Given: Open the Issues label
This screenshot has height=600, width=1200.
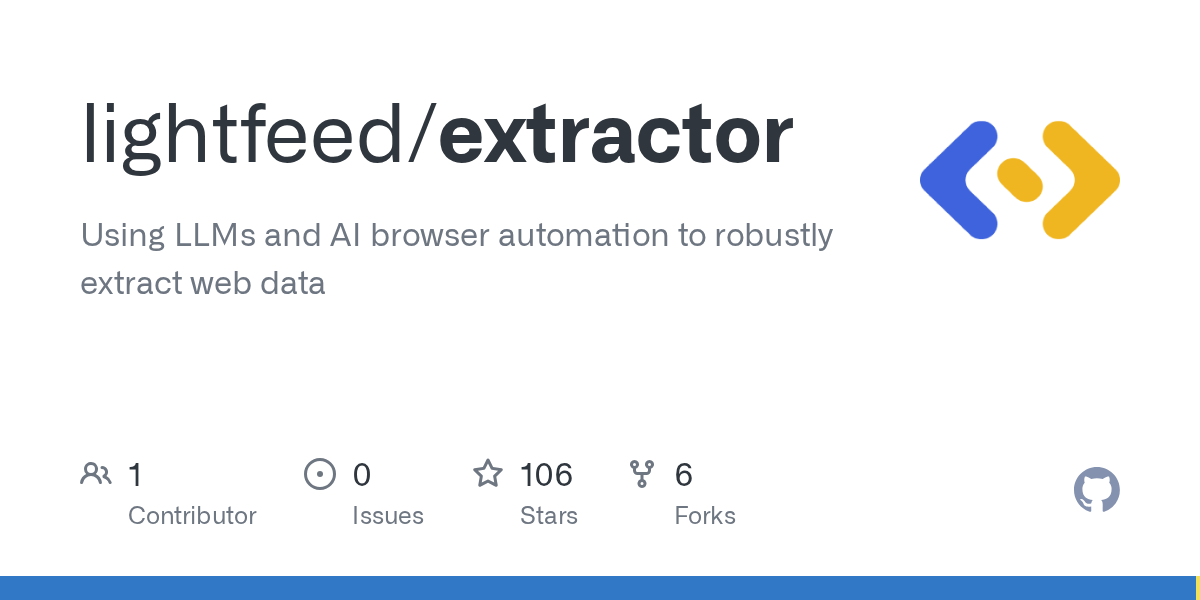Looking at the screenshot, I should click(388, 516).
